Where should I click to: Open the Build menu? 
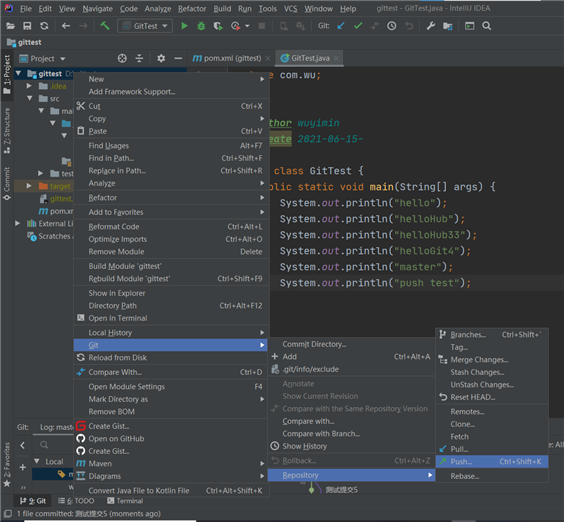(x=222, y=9)
